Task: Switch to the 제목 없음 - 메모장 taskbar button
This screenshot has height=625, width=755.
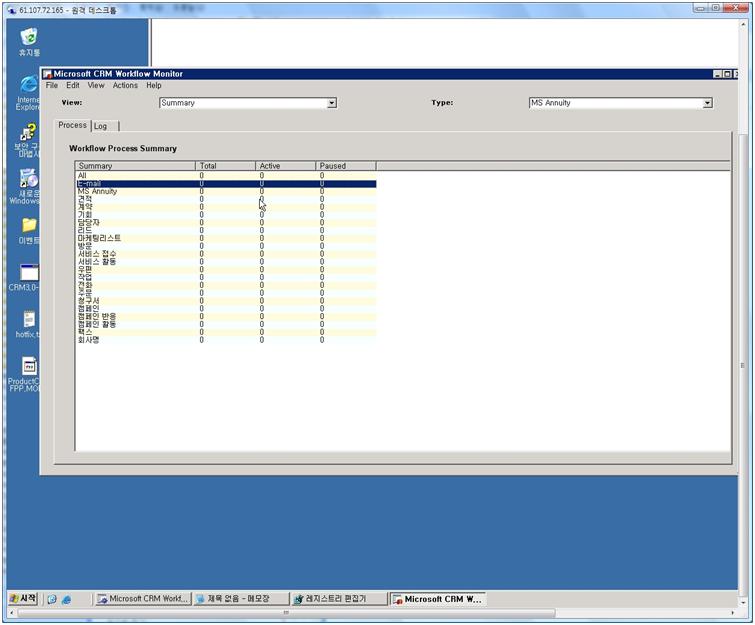Action: click(x=242, y=599)
